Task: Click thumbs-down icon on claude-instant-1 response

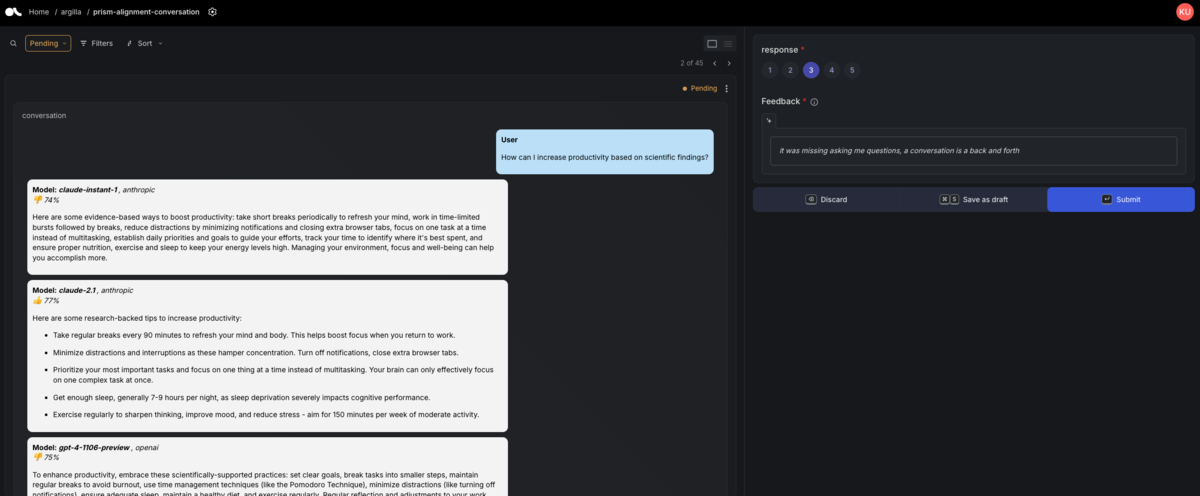Action: click(x=37, y=200)
